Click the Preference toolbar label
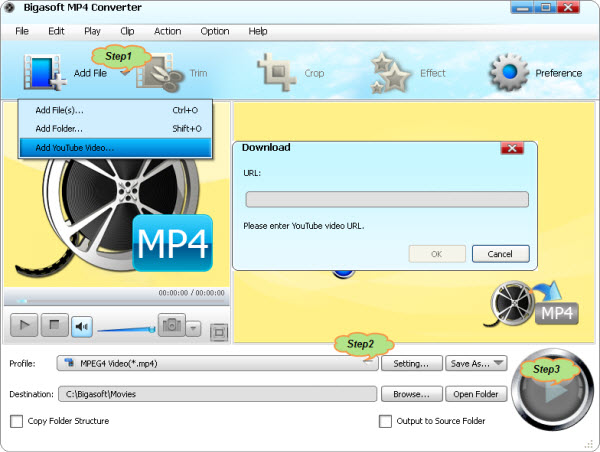 coord(559,73)
